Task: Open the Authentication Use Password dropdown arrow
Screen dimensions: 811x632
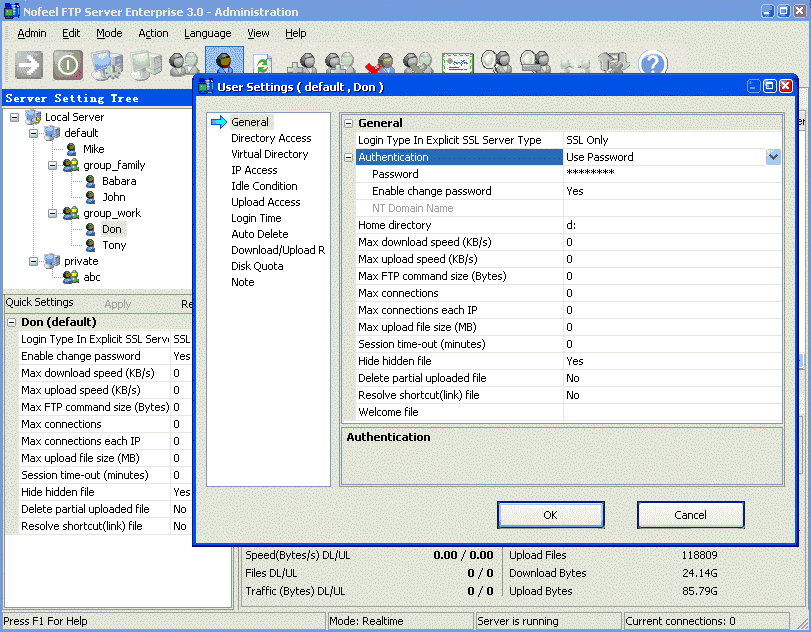Action: pos(773,157)
